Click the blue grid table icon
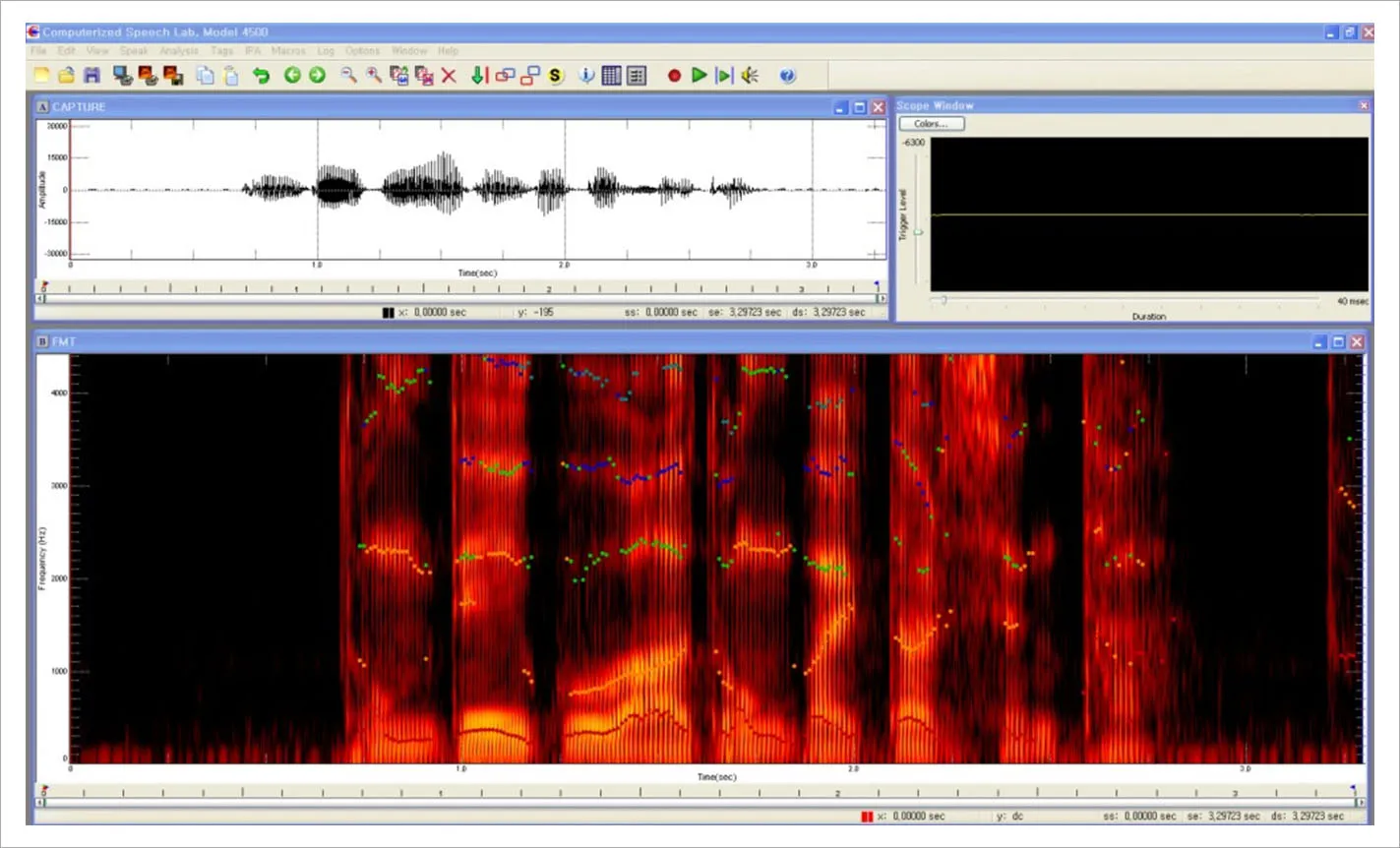1400x848 pixels. click(612, 75)
